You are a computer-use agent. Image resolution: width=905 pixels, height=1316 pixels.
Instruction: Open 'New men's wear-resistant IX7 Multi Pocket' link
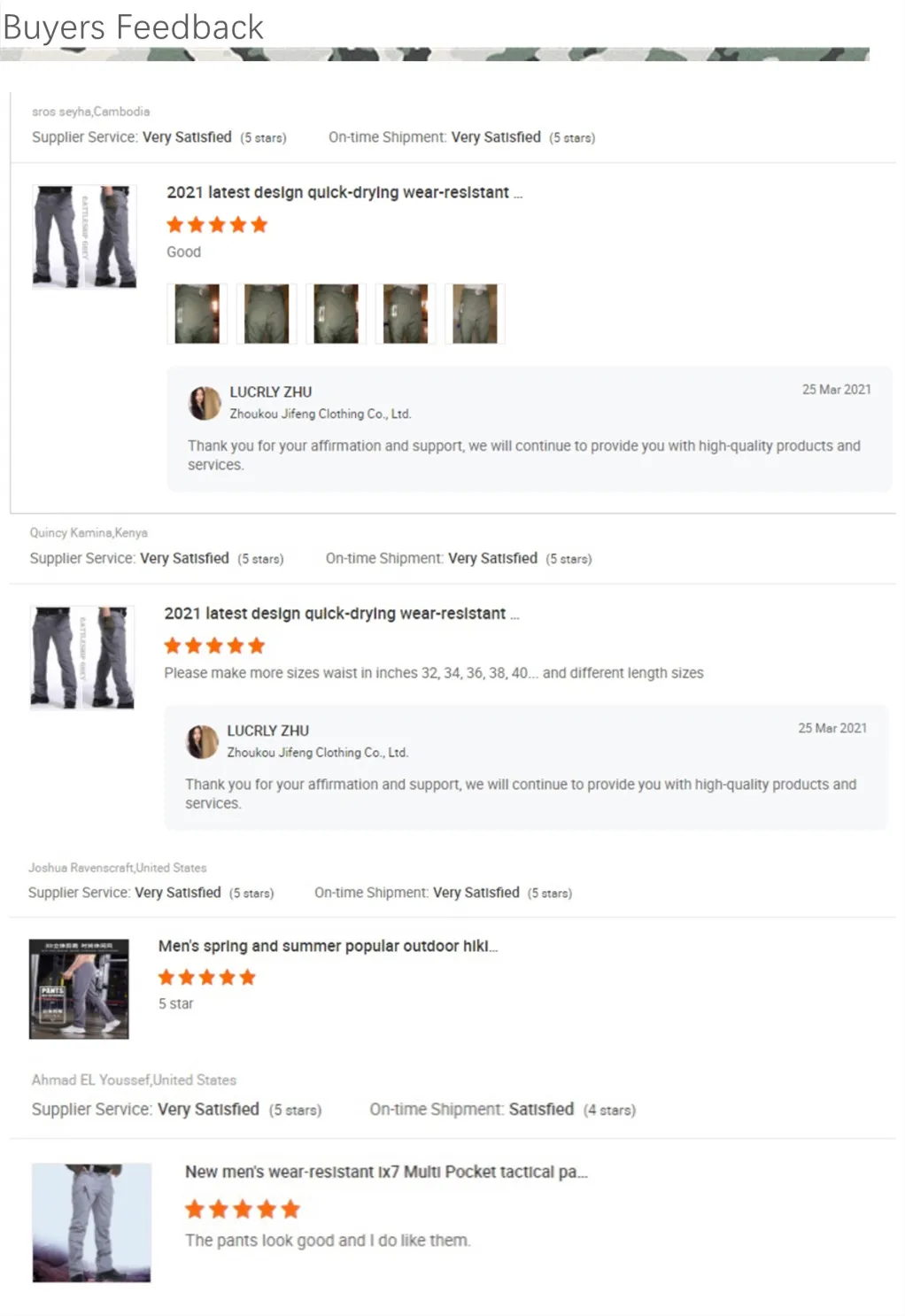pos(386,1172)
